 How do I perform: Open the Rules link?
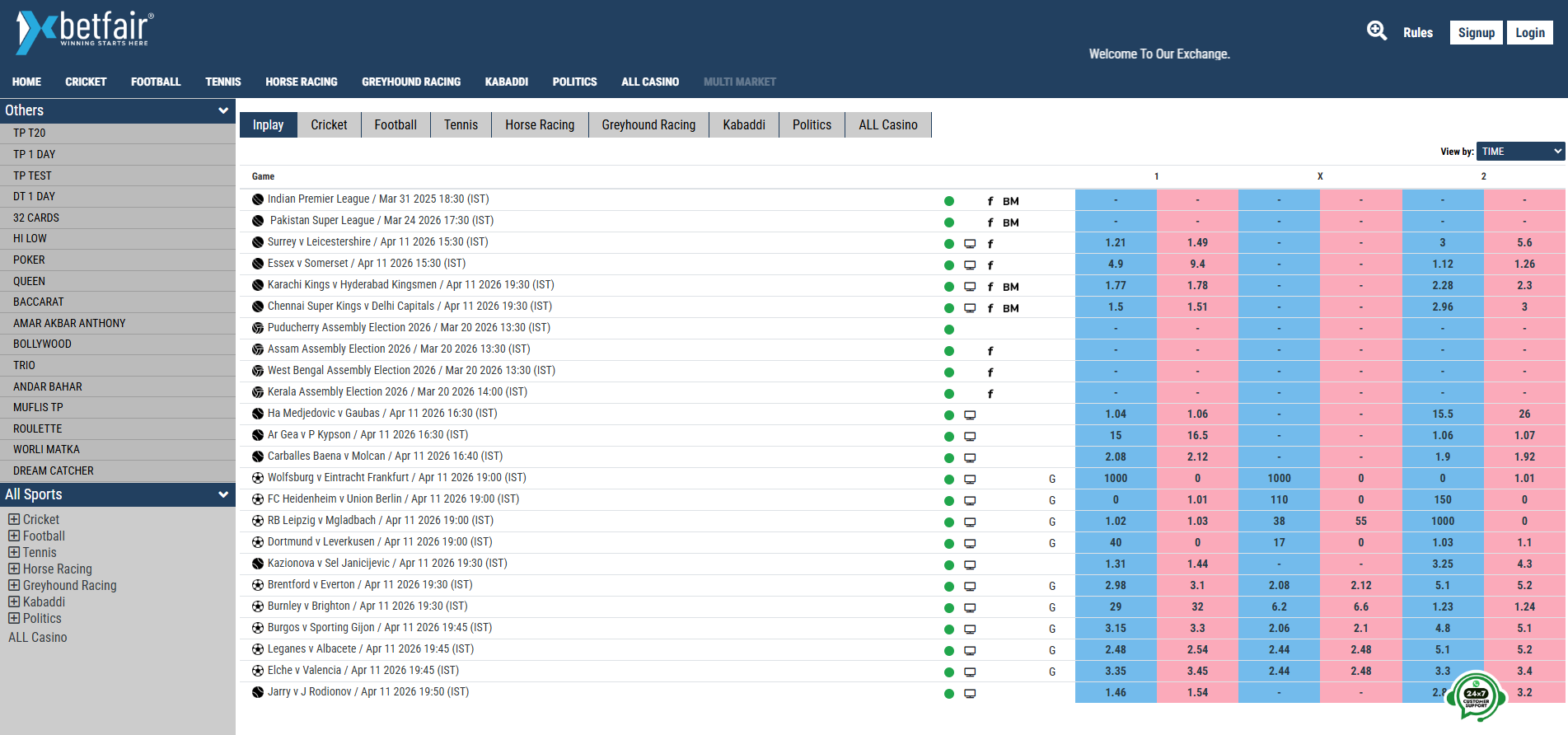1418,32
